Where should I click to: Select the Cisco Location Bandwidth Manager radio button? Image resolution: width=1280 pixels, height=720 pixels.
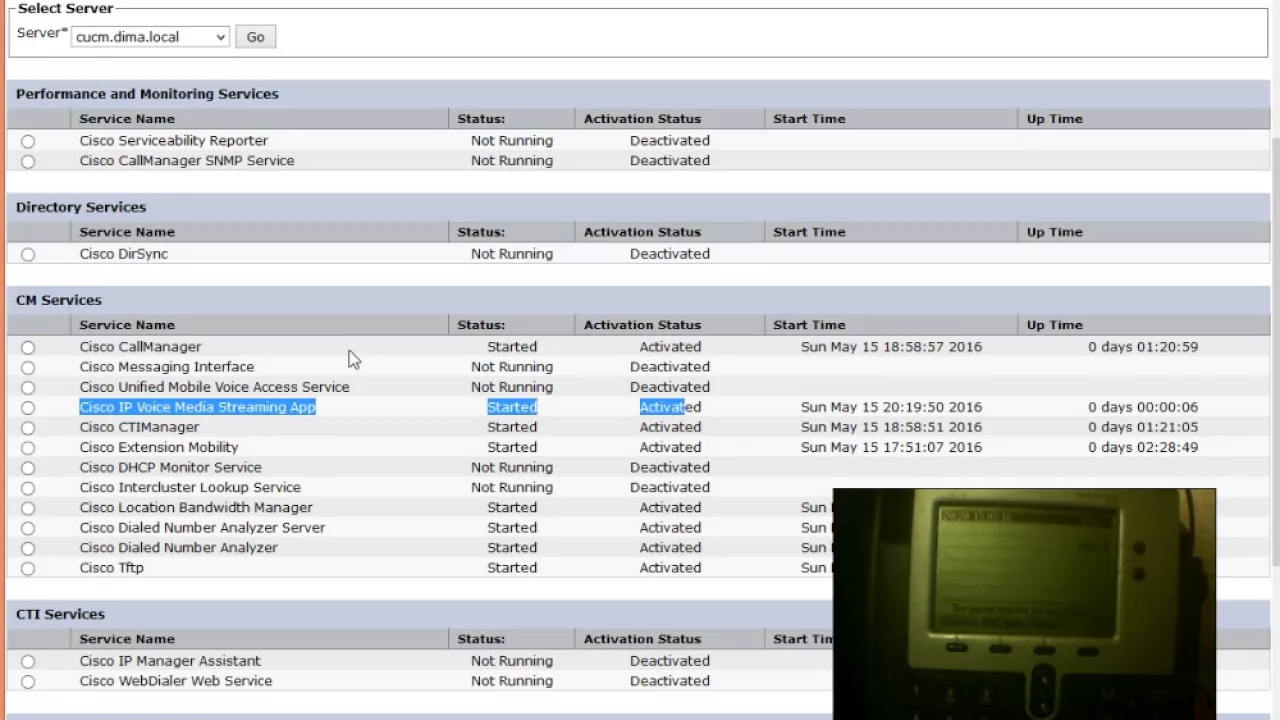coord(28,508)
